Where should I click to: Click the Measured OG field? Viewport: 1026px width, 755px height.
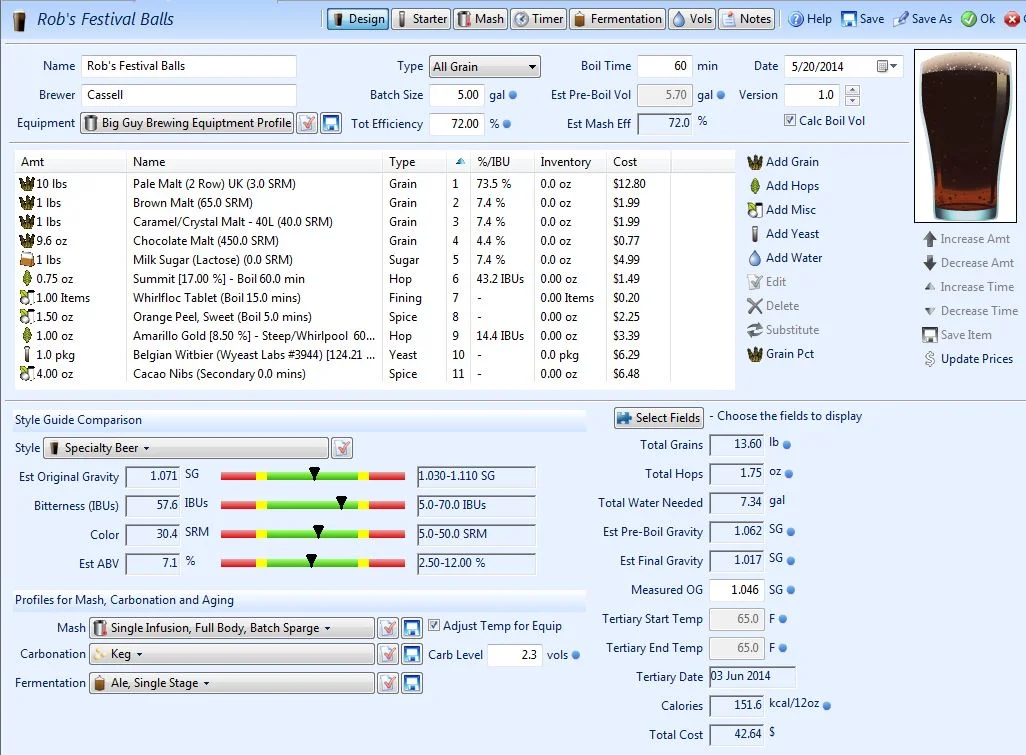[737, 590]
